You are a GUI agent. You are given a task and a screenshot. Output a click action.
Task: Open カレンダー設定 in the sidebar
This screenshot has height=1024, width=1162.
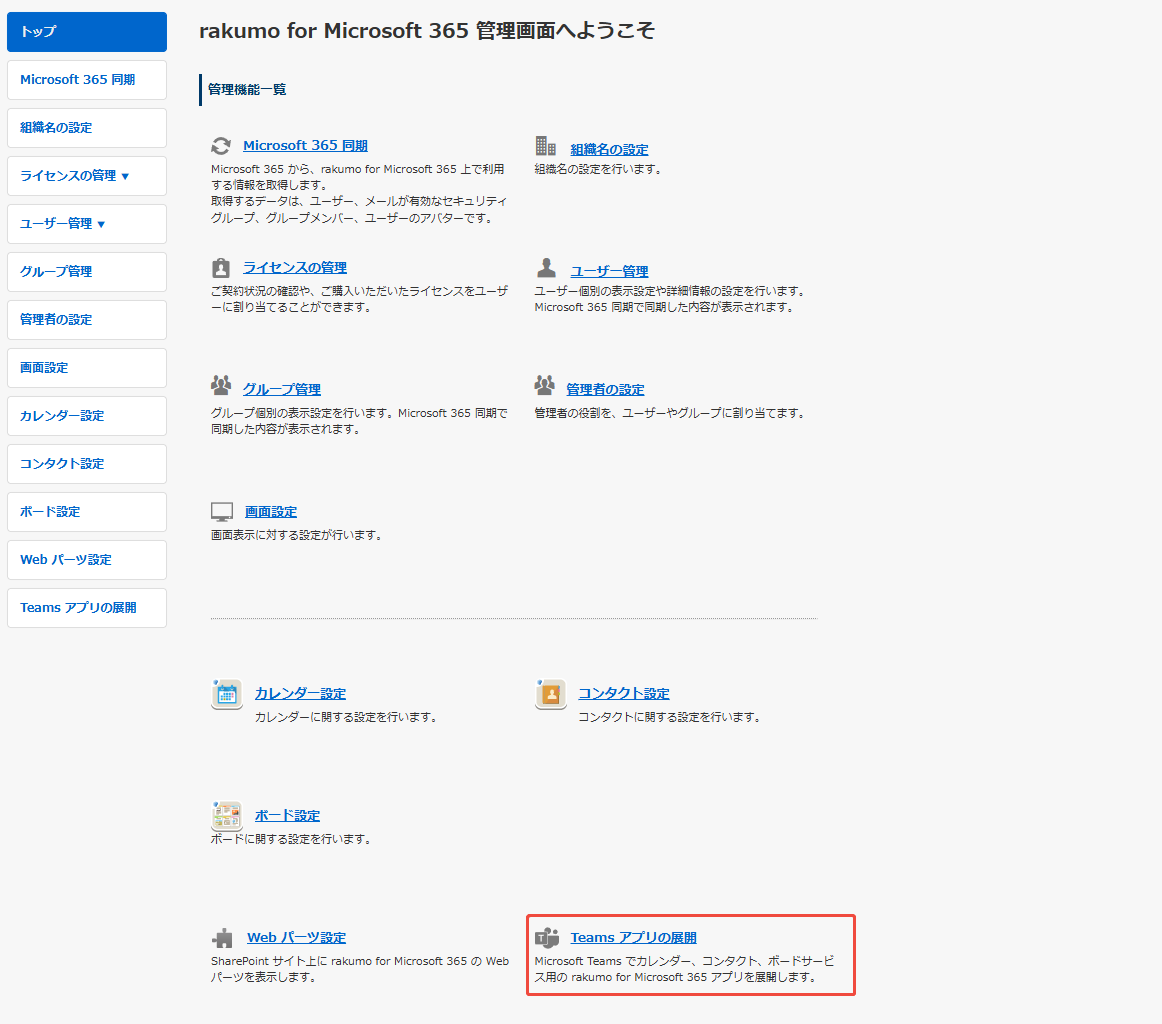[87, 416]
